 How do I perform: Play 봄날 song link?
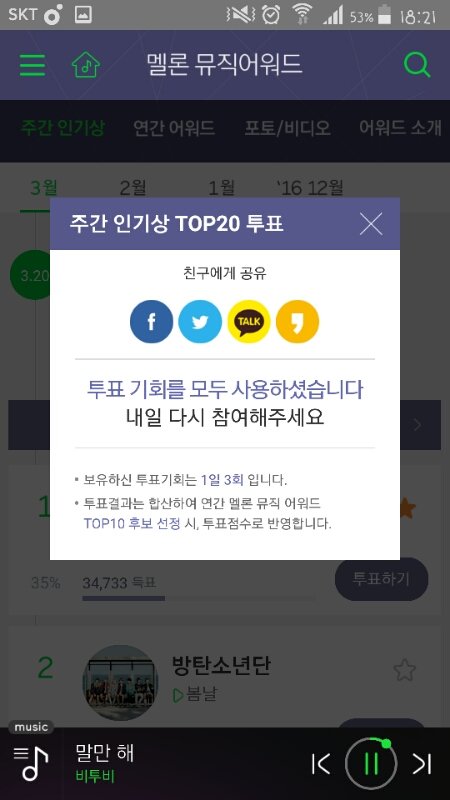coord(195,695)
